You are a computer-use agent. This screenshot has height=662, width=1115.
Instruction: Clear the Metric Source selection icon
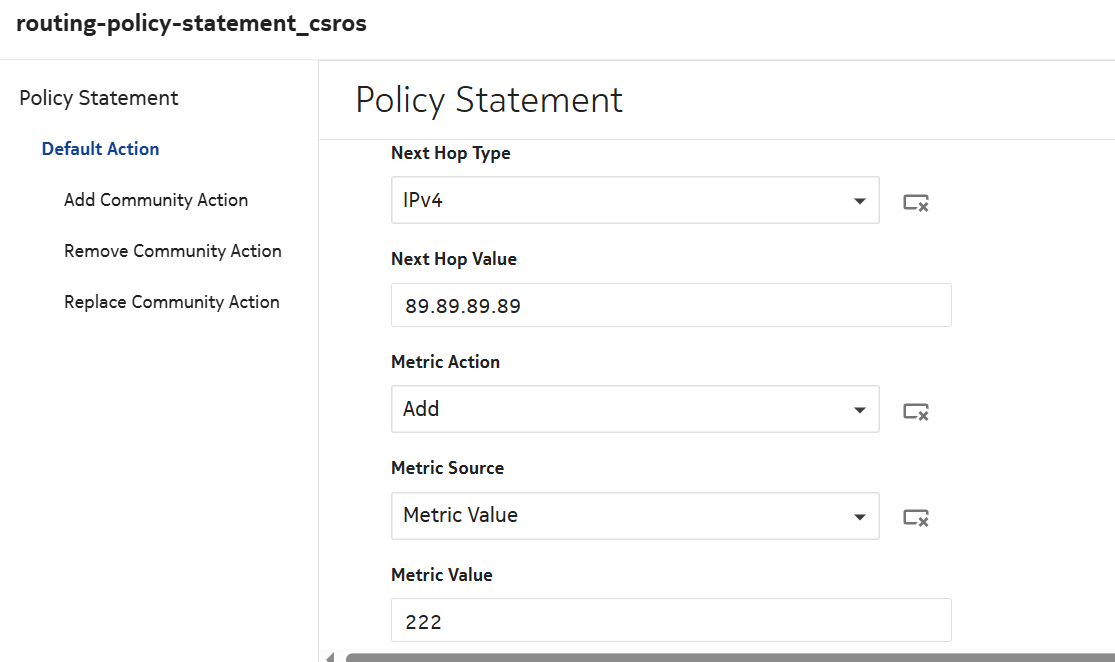916,517
